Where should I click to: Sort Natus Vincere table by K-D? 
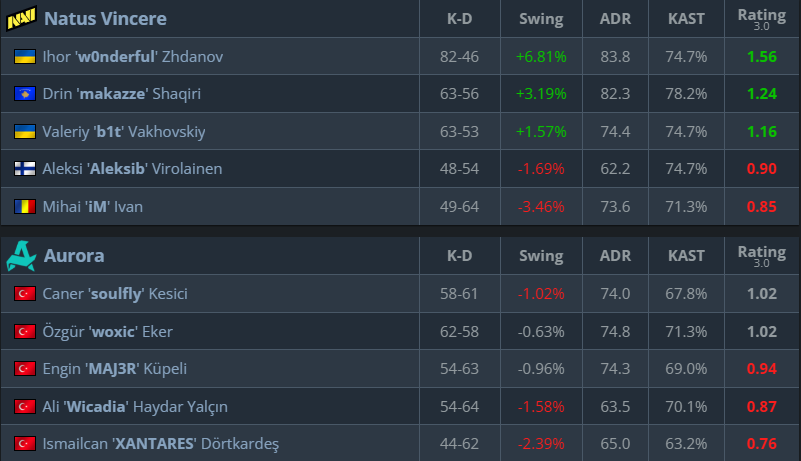[459, 19]
